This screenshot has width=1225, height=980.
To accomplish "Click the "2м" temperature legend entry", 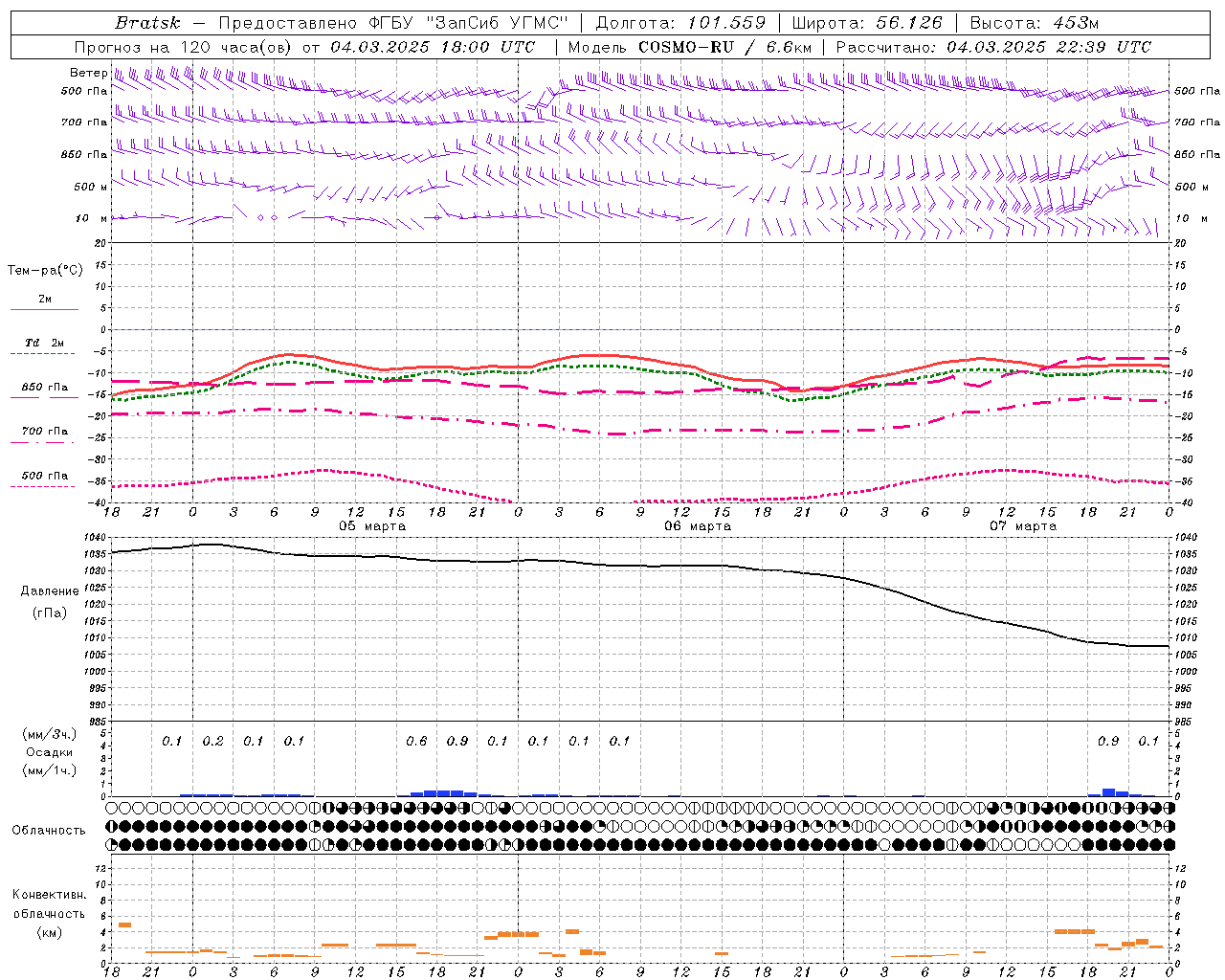I will [45, 300].
